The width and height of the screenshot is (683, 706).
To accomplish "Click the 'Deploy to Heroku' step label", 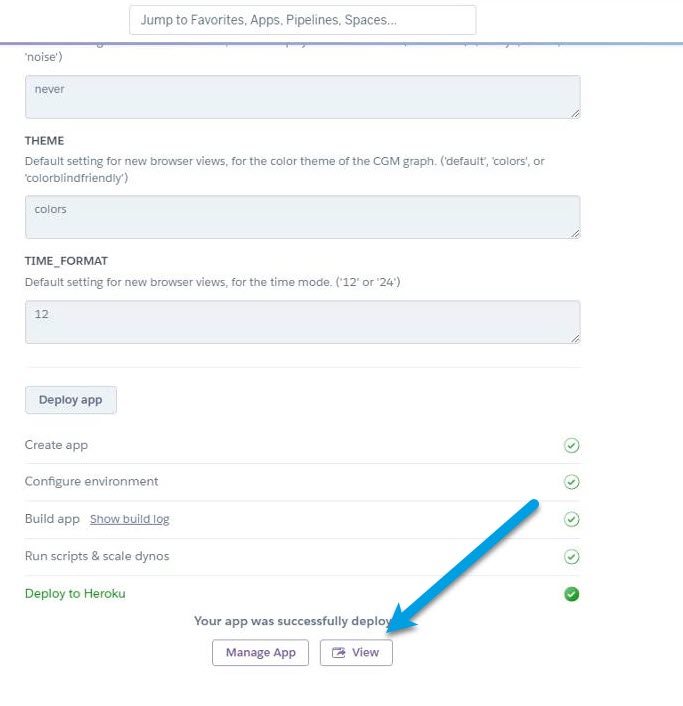I will [75, 594].
